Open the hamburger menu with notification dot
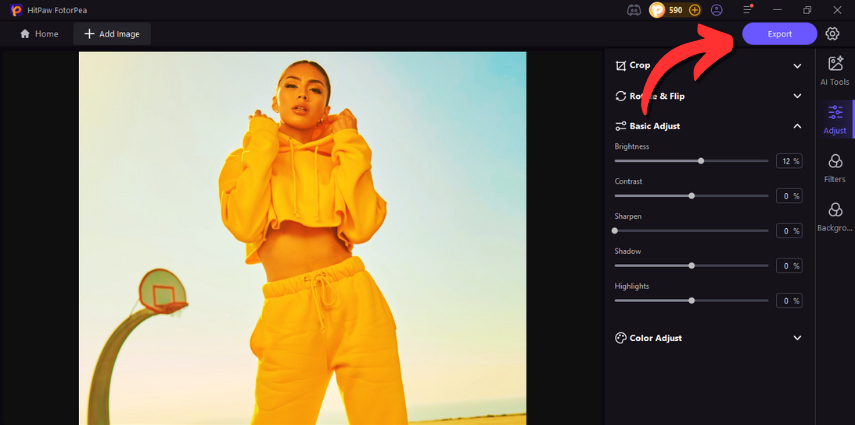Screen dimensions: 855x425 747,10
